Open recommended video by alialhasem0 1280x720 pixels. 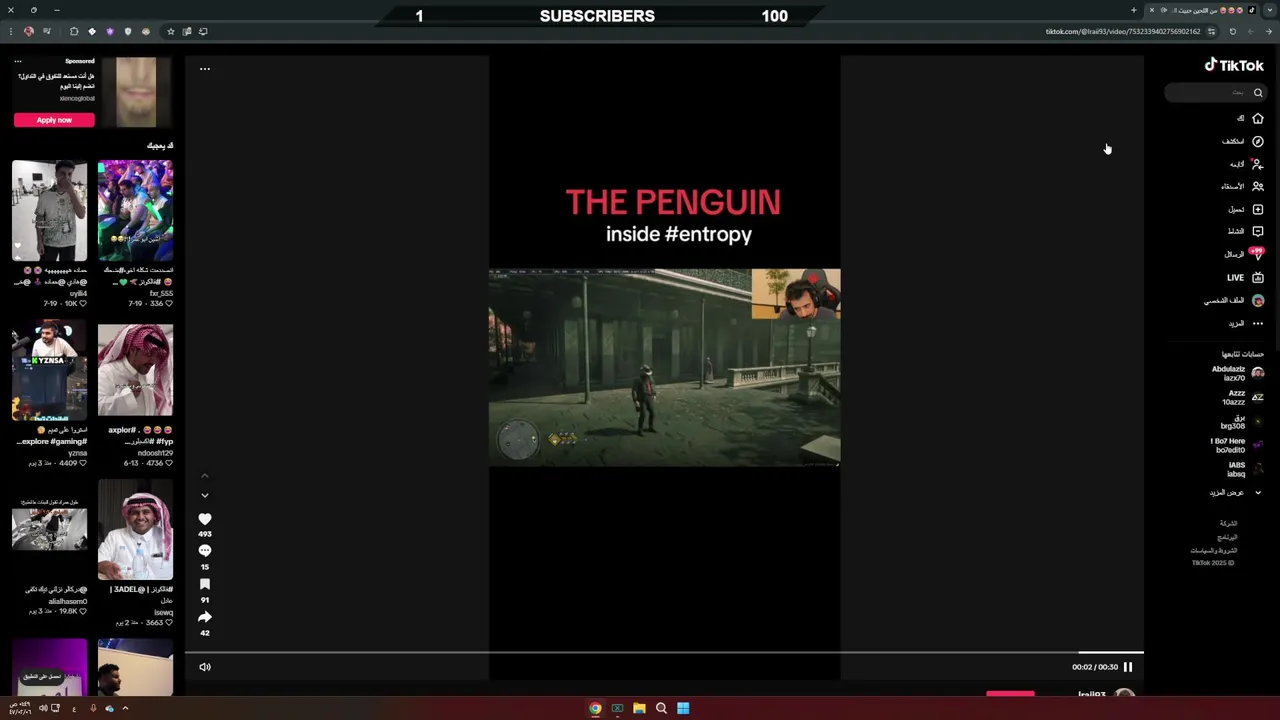coord(50,530)
